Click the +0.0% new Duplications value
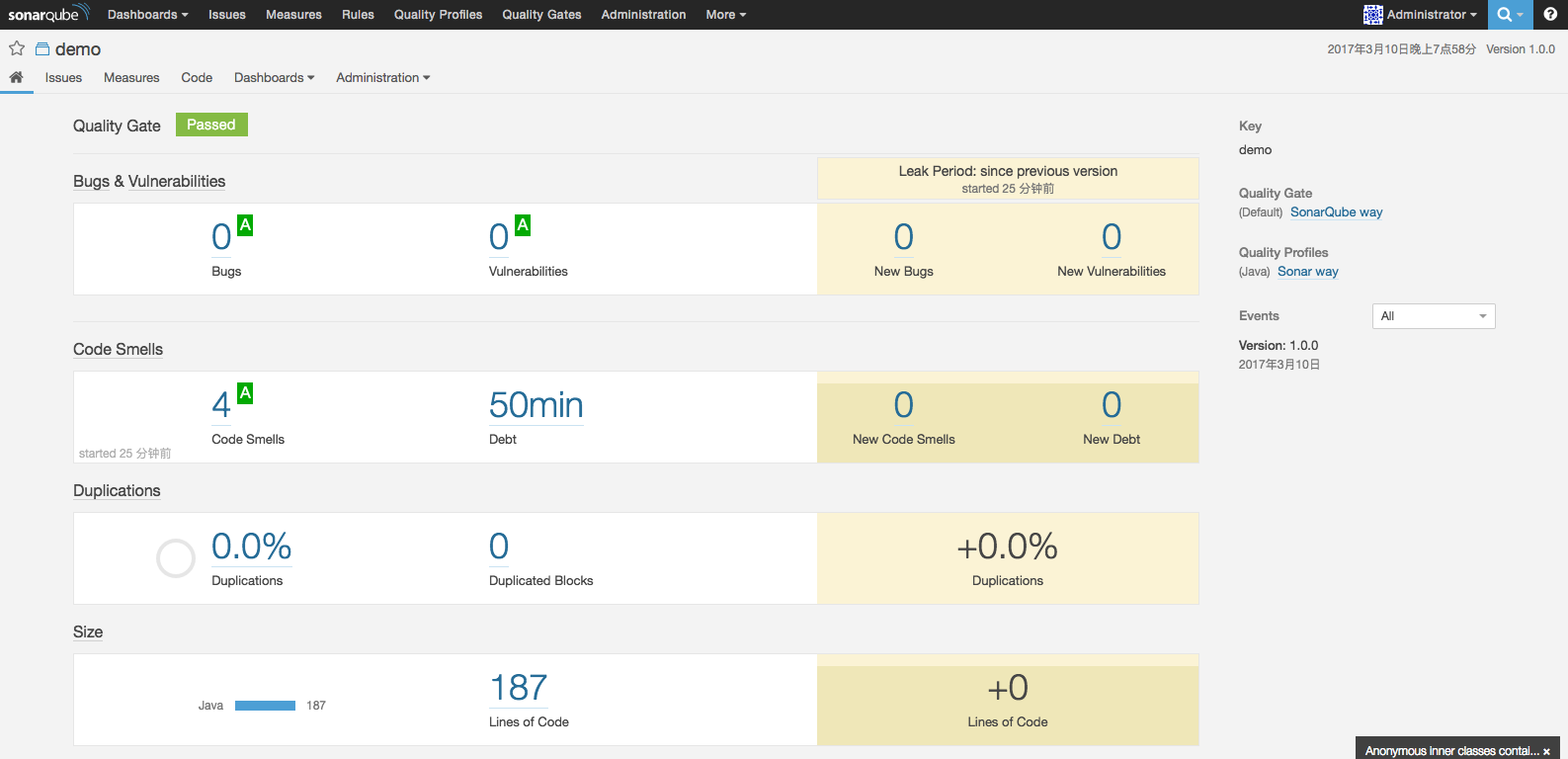 1008,547
